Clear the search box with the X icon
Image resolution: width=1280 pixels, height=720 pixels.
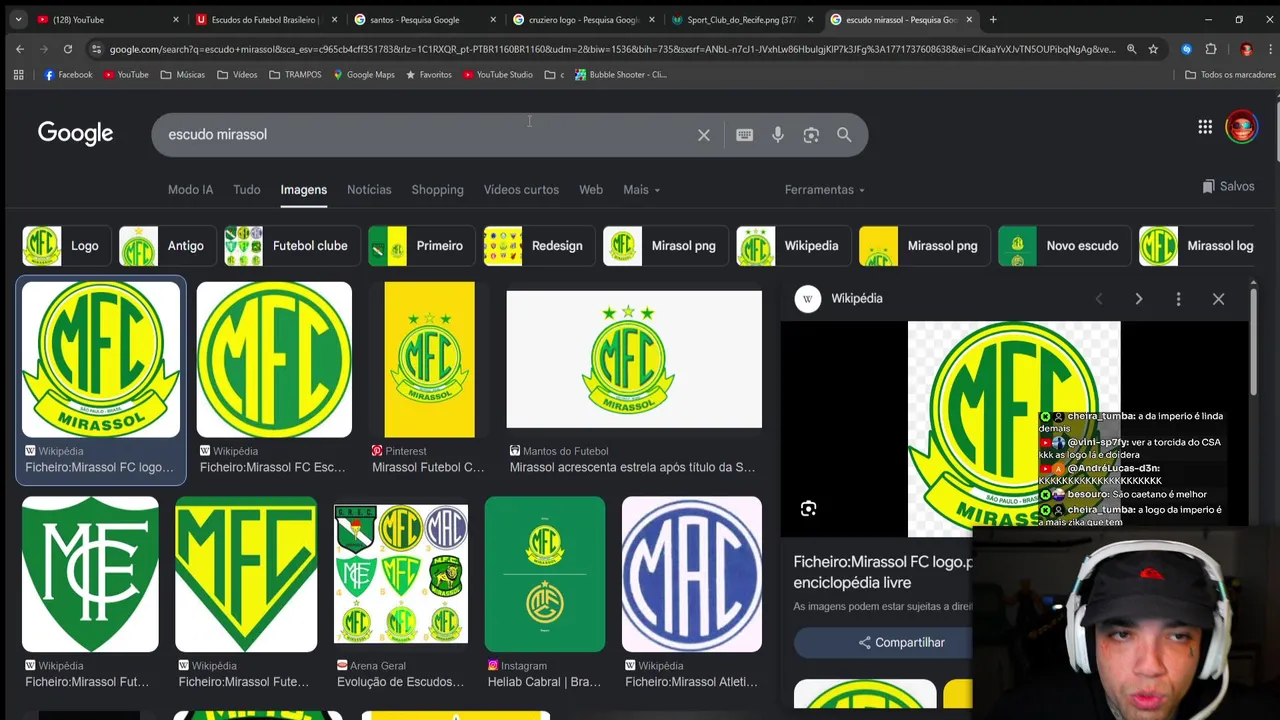tap(704, 135)
